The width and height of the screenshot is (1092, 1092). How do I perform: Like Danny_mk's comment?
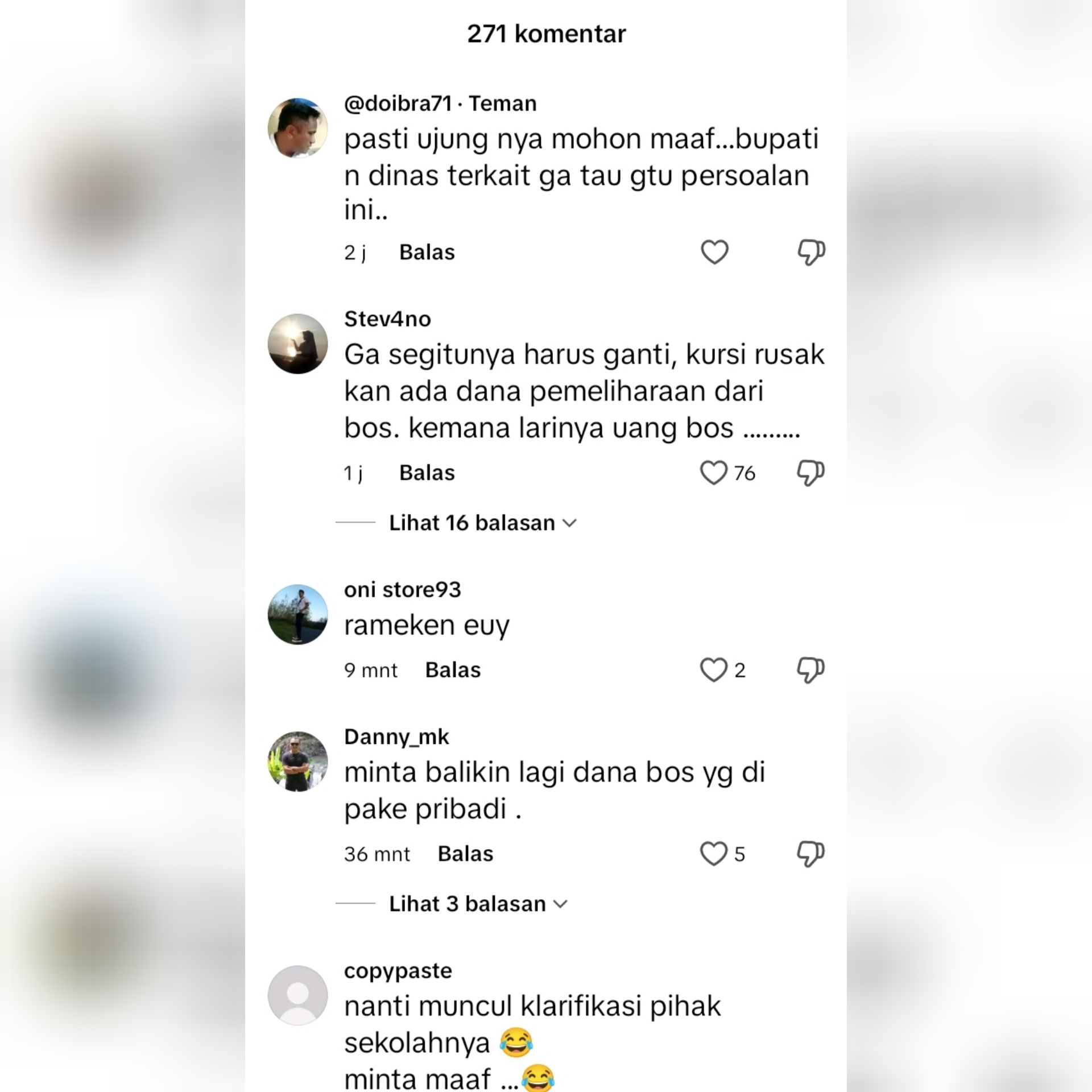pyautogui.click(x=713, y=853)
